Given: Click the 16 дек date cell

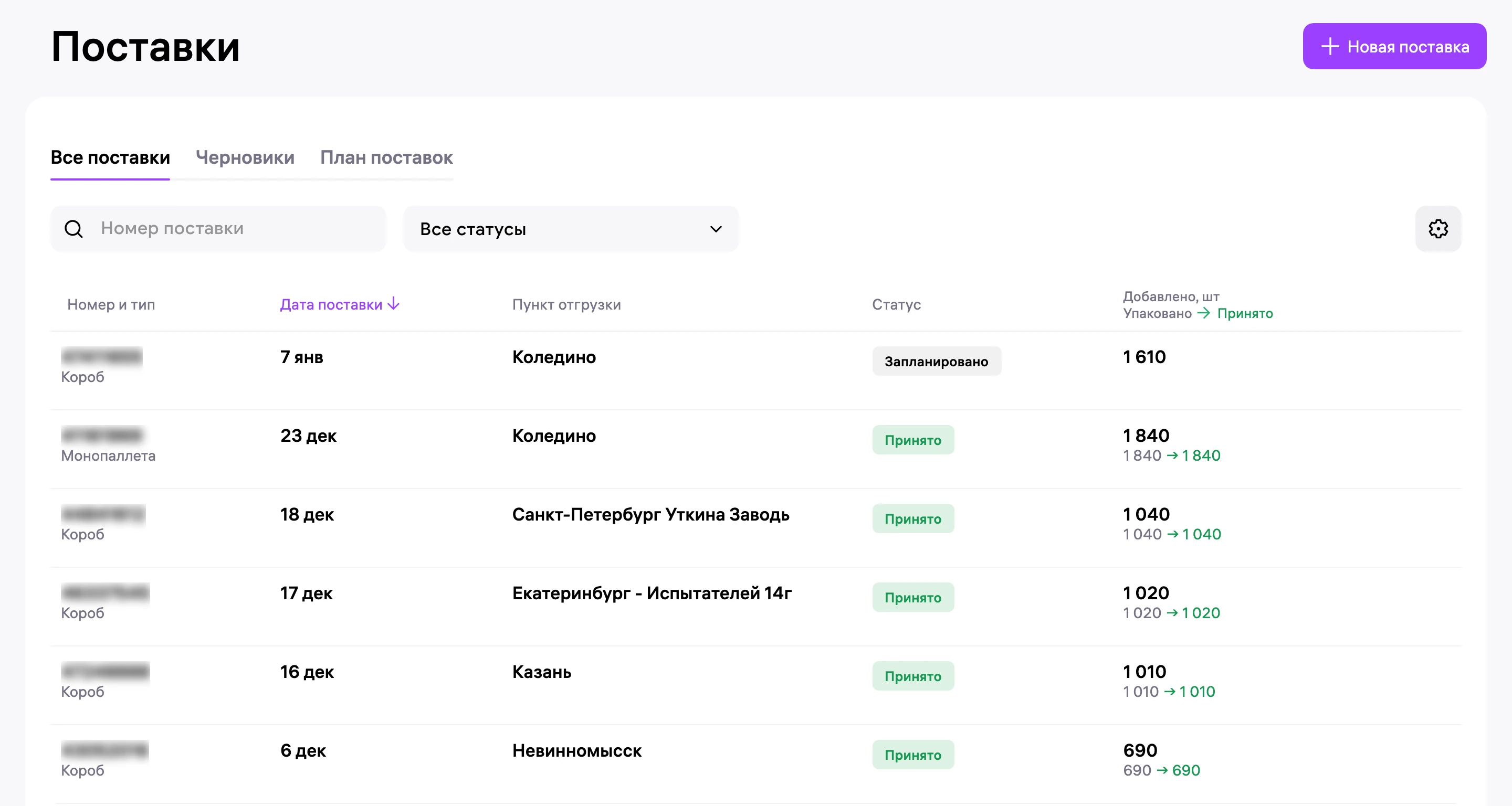Looking at the screenshot, I should click(x=307, y=671).
